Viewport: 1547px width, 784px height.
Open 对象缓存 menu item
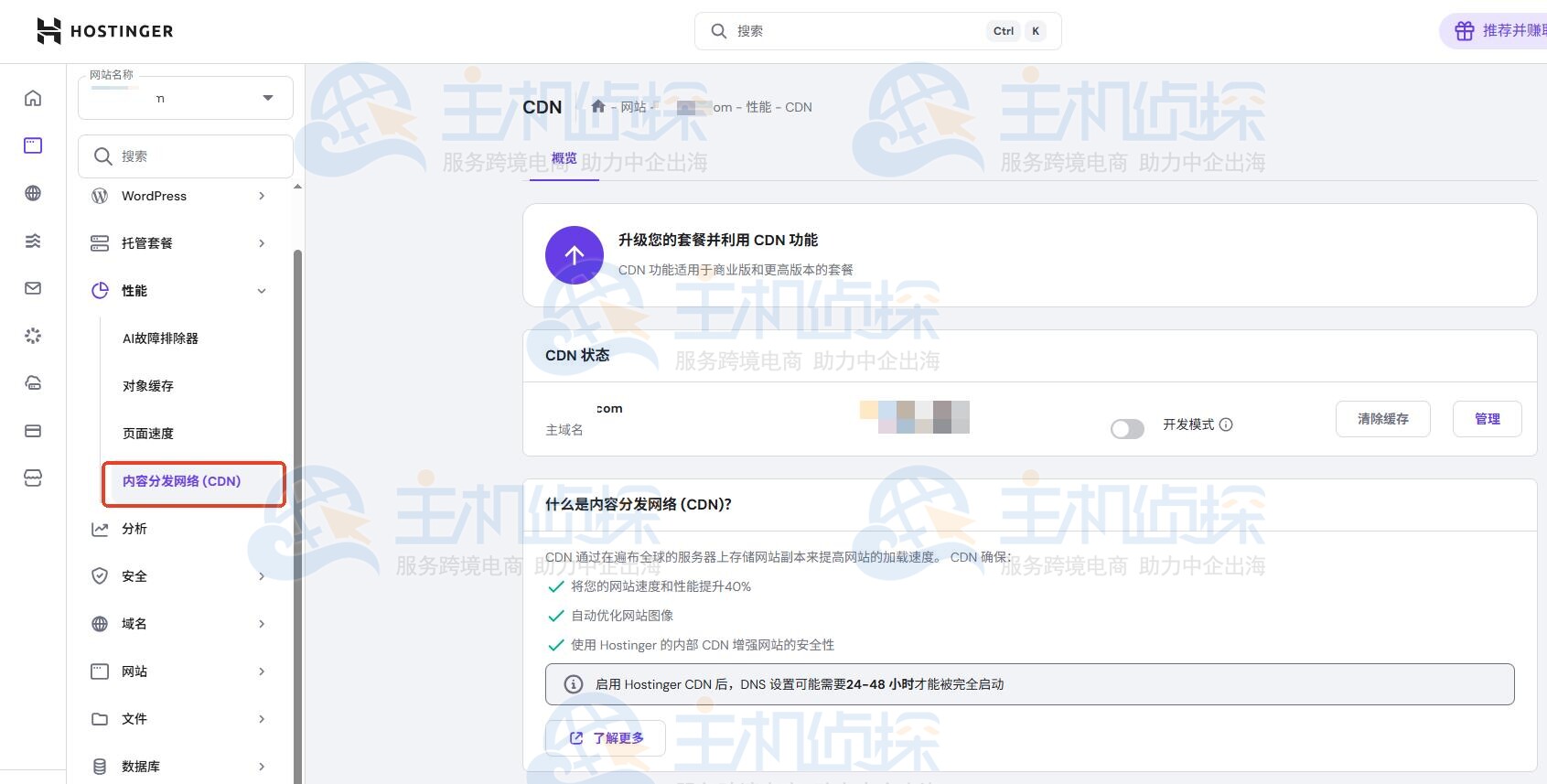click(148, 386)
